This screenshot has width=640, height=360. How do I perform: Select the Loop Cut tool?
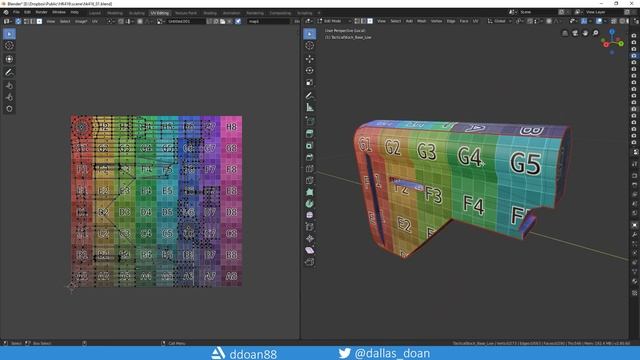coord(310,169)
